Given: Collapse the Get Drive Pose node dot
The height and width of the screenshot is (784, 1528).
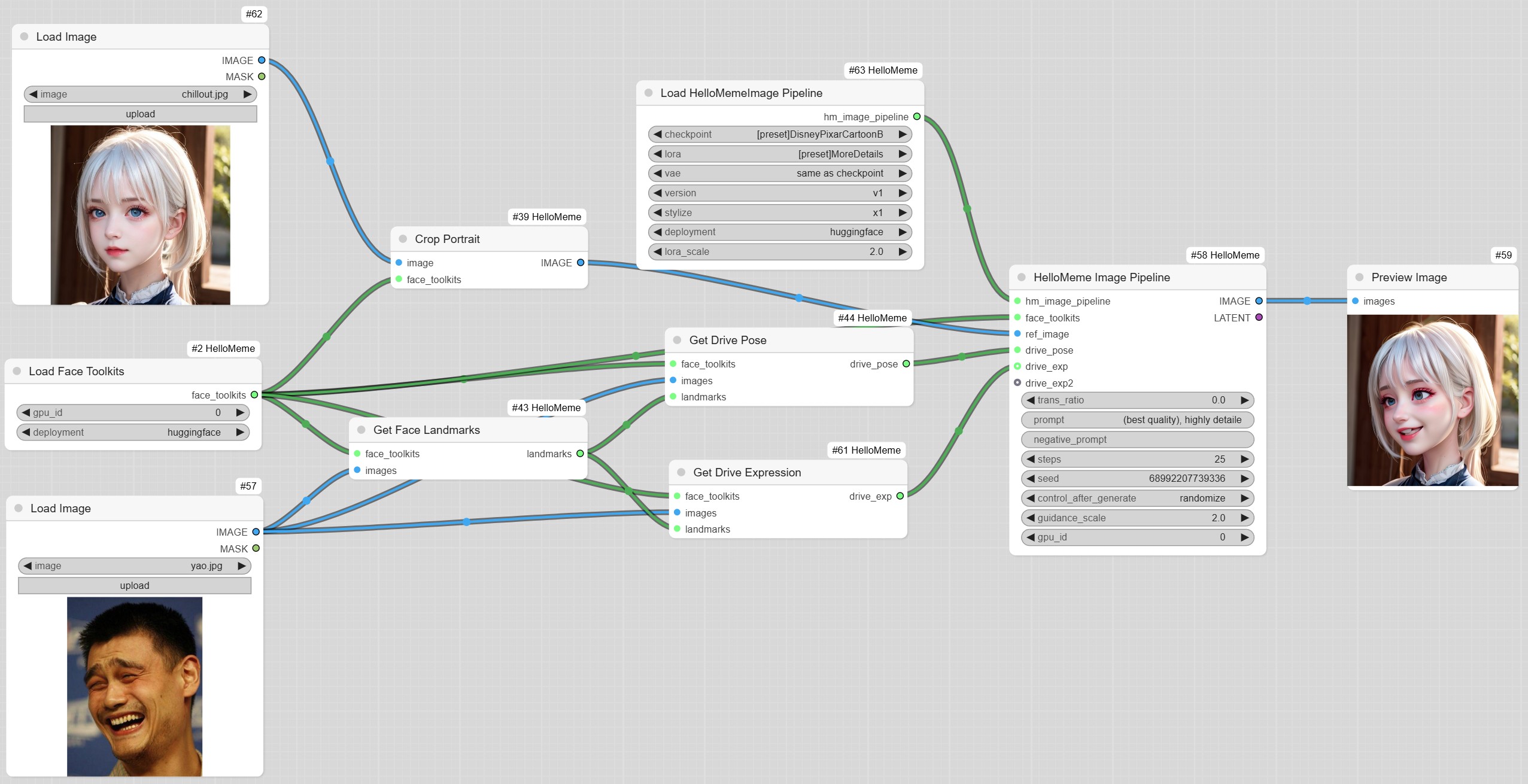Looking at the screenshot, I should coord(677,340).
